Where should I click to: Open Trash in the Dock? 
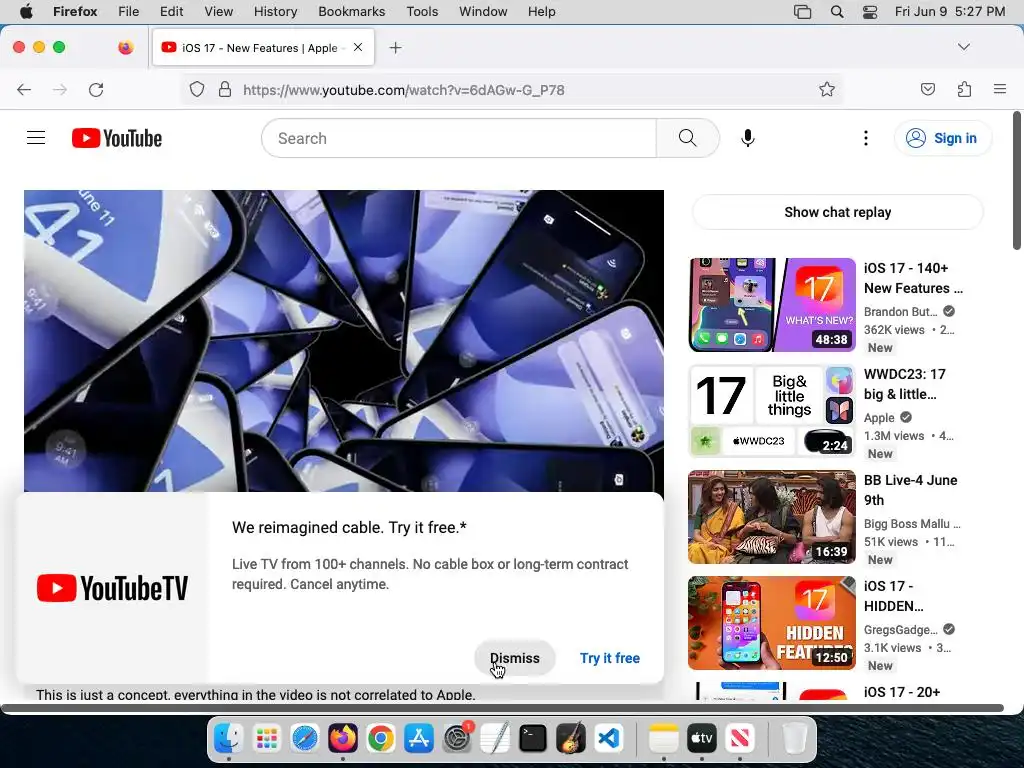pos(794,739)
